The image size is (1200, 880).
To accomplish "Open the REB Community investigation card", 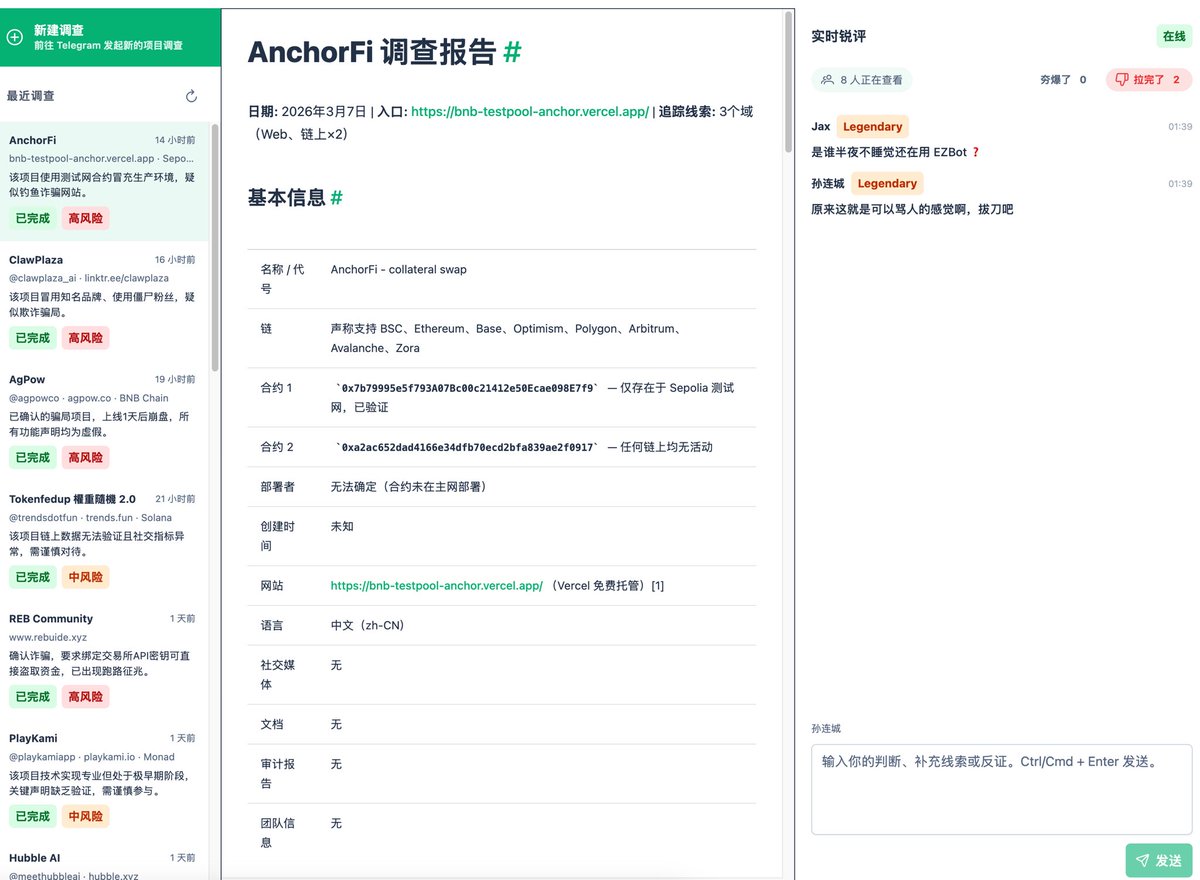I will pyautogui.click(x=104, y=660).
